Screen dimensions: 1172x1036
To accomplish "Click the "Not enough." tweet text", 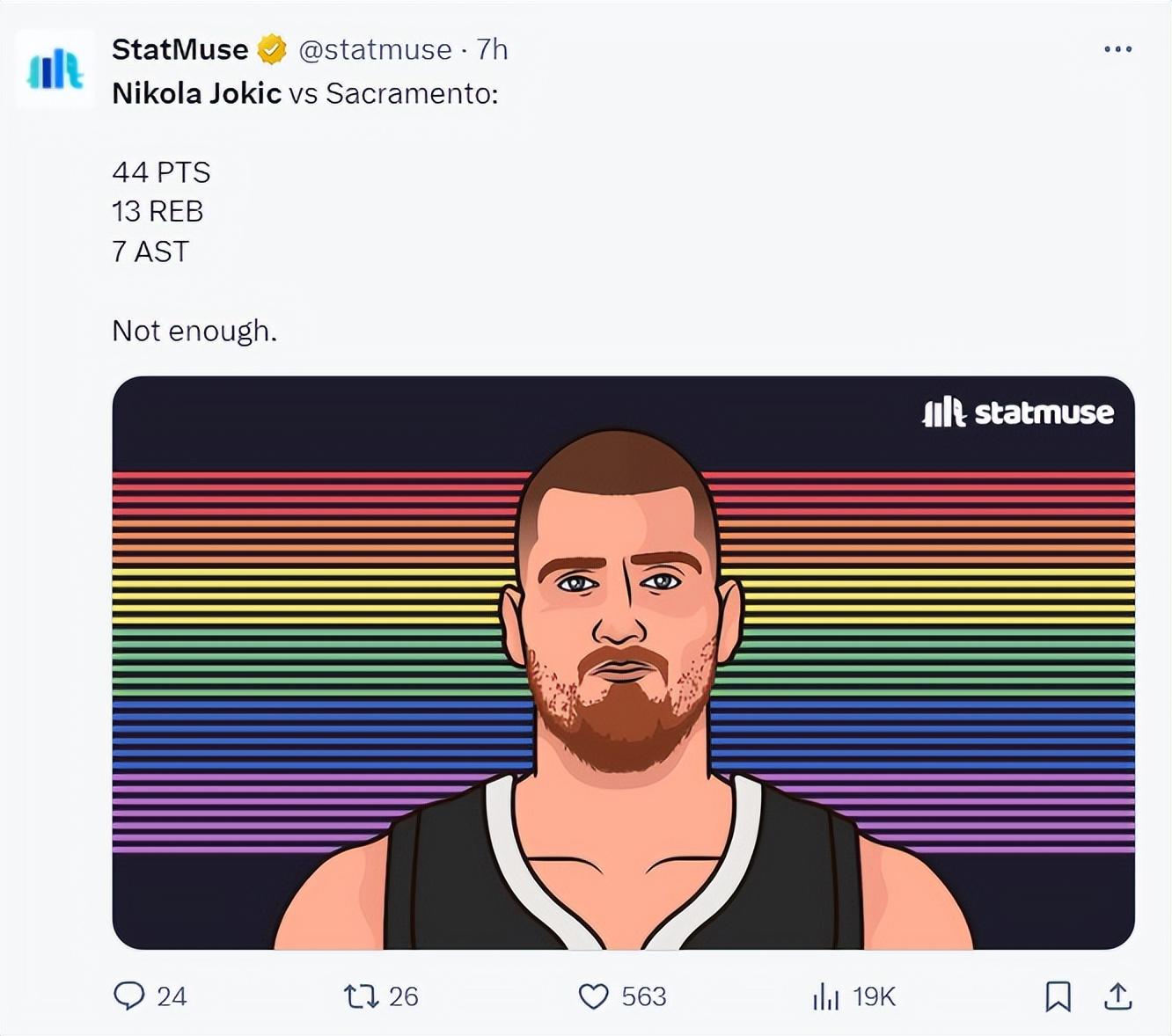I will click(x=194, y=331).
